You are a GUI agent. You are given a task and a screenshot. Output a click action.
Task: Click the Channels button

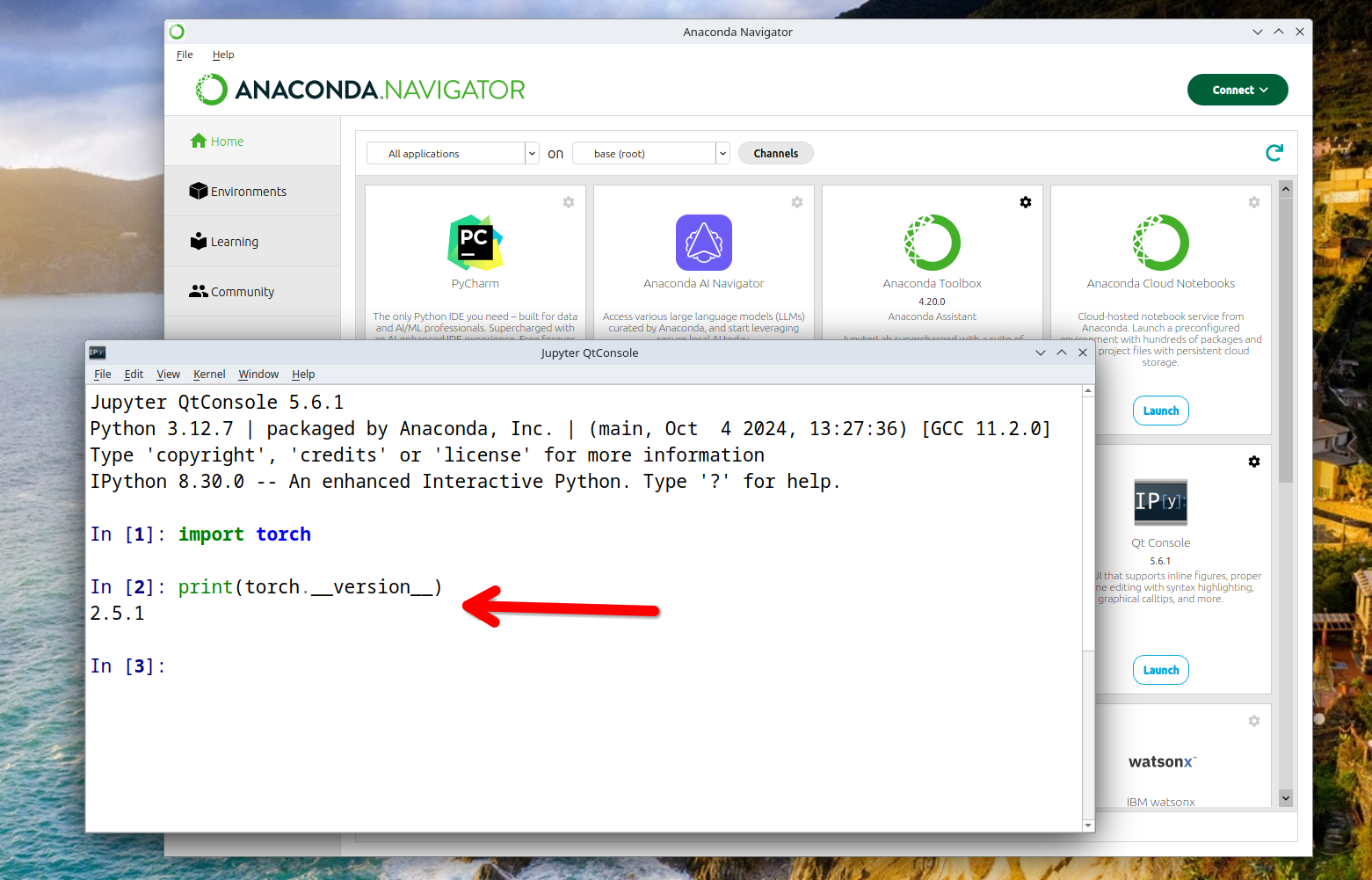click(776, 153)
